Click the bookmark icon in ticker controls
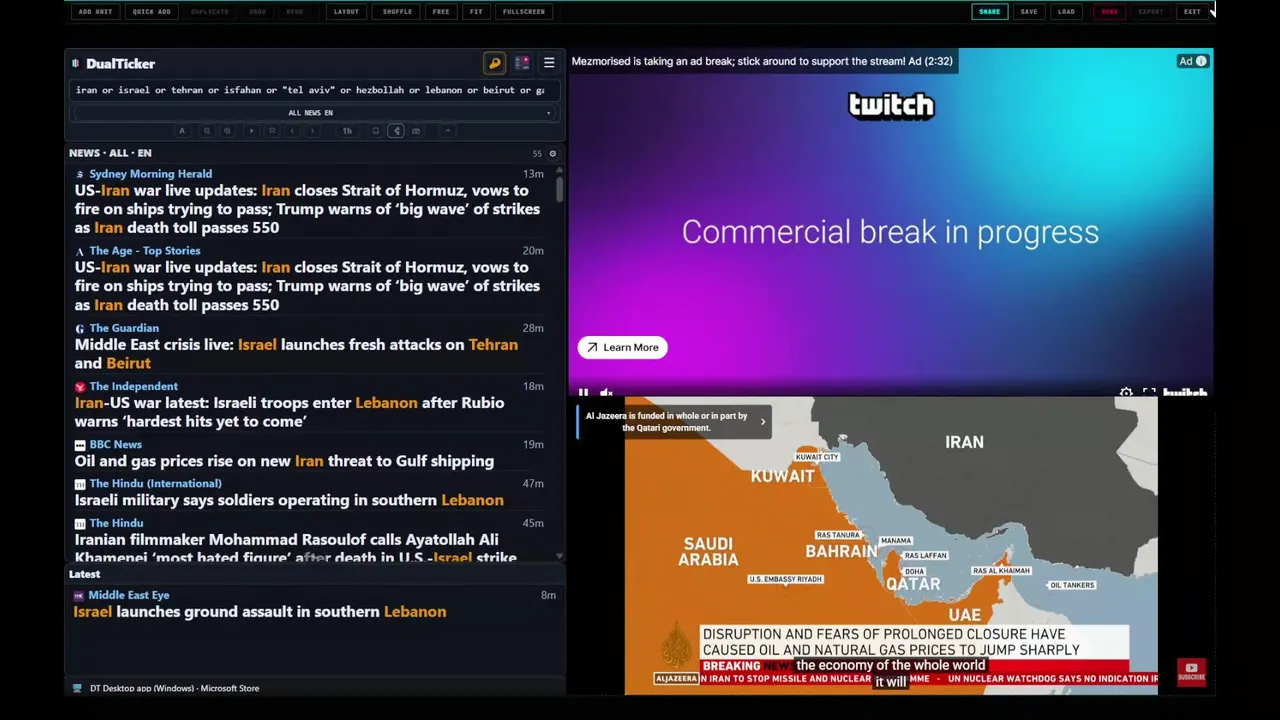 tap(375, 131)
